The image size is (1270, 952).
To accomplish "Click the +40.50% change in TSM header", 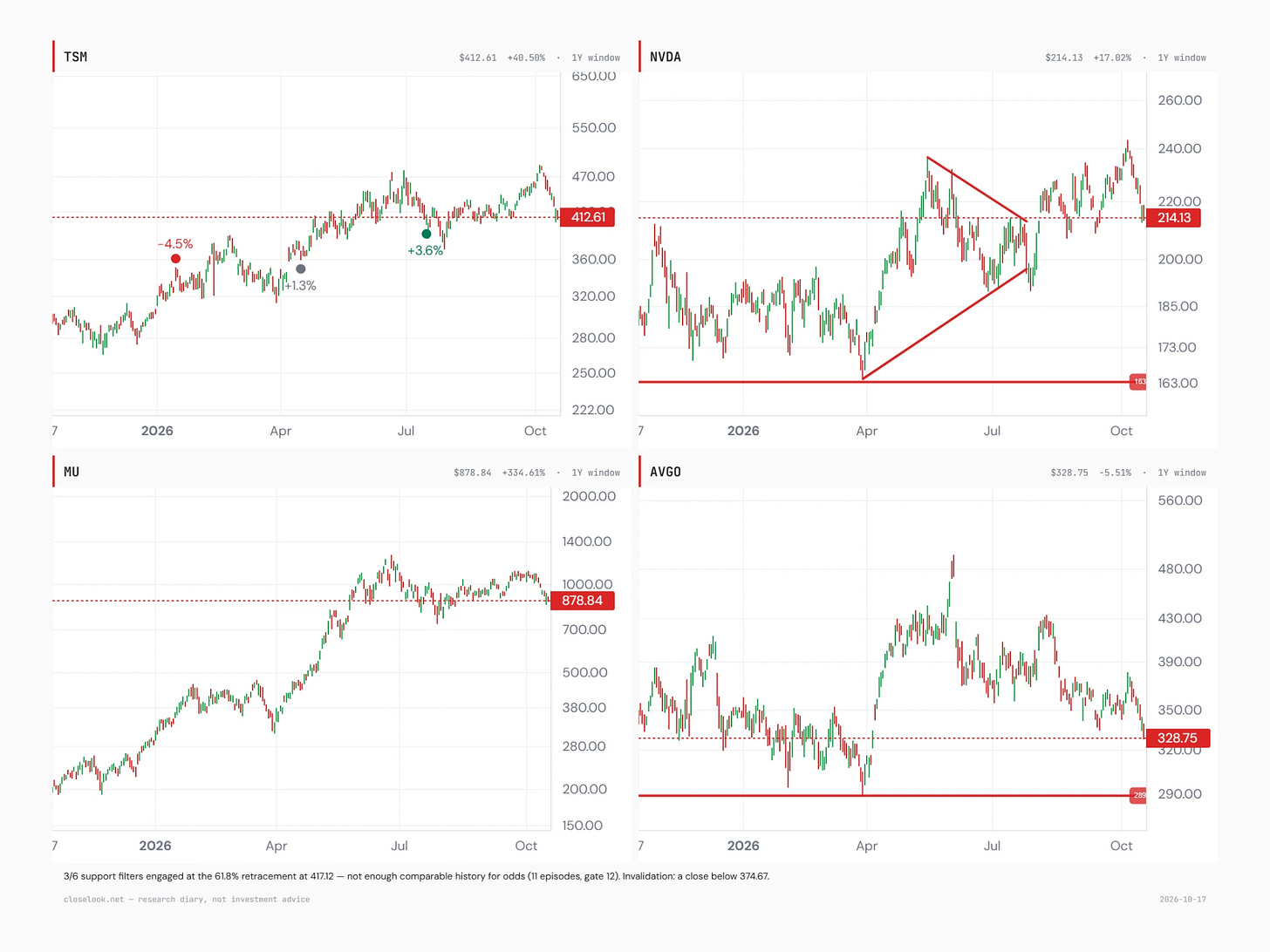I will 526,58.
